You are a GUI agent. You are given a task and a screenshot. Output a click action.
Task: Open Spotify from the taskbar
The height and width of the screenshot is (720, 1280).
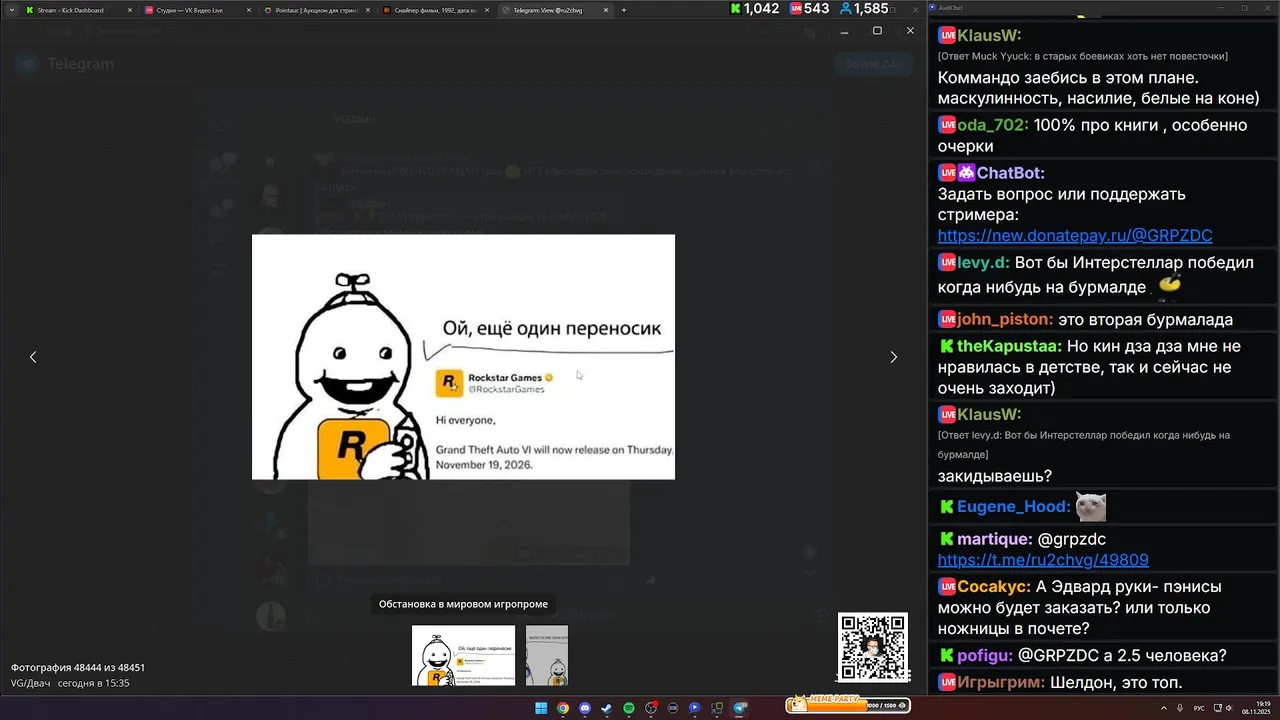click(x=629, y=708)
